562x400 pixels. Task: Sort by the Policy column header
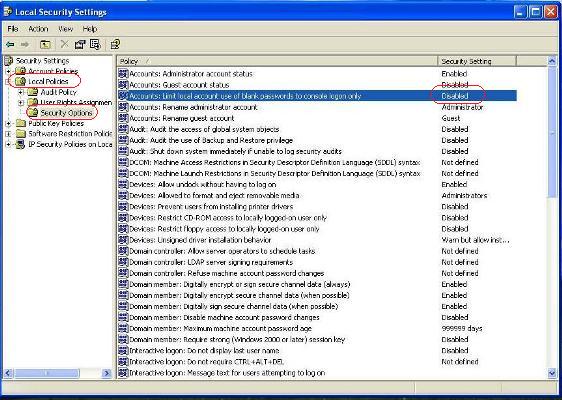(277, 61)
